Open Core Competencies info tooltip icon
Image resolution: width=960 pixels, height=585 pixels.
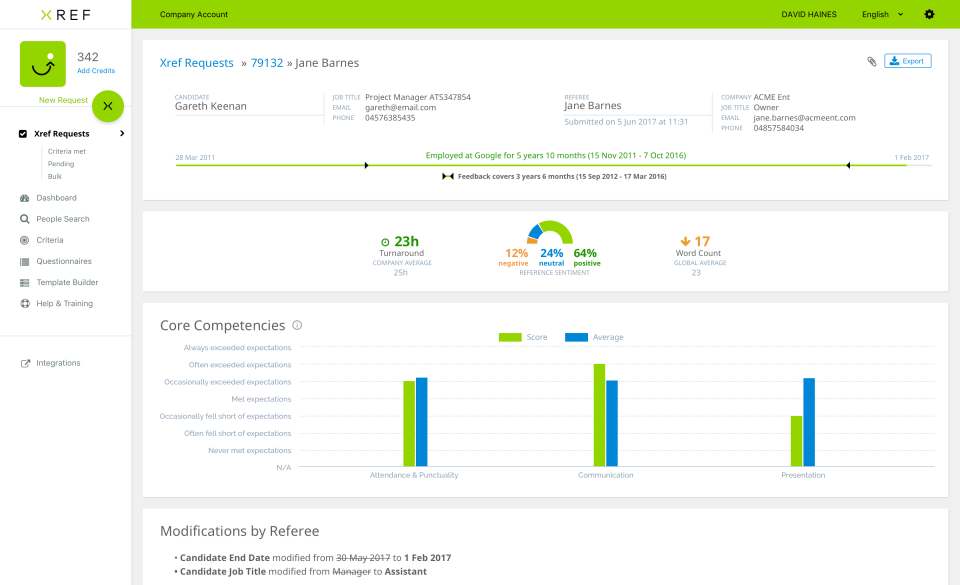coord(296,325)
